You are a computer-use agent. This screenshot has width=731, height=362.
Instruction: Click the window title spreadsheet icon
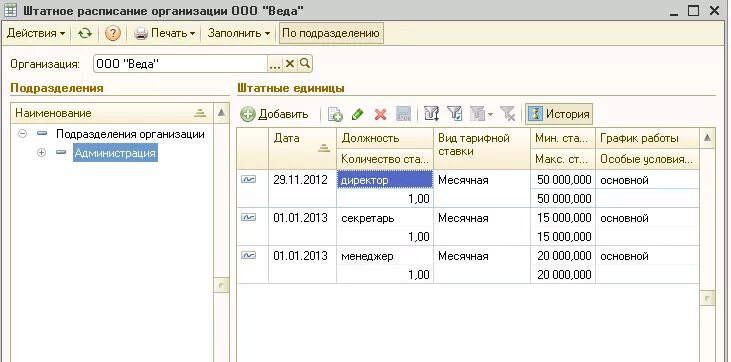(10, 10)
